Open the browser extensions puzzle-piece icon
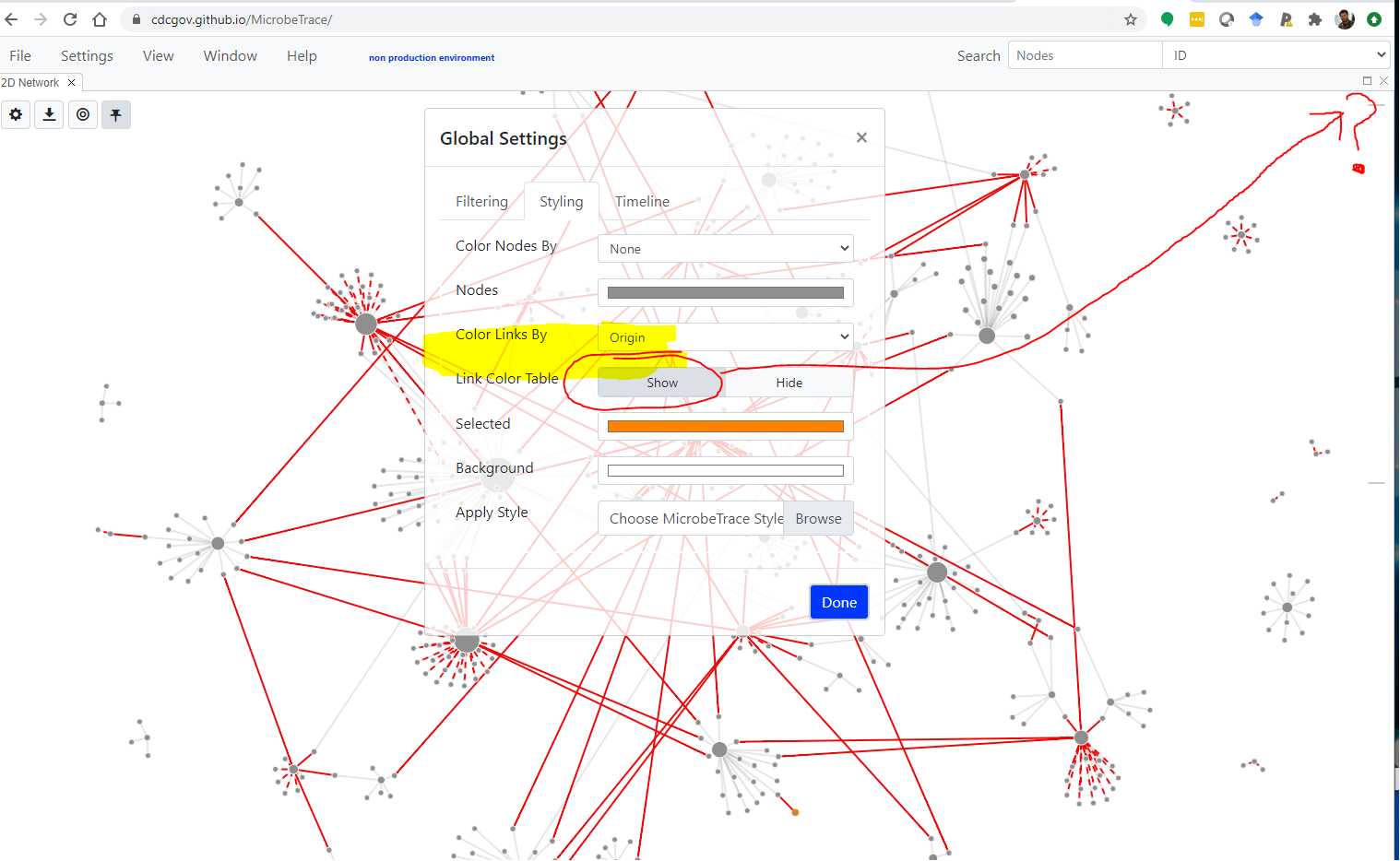 click(1315, 18)
